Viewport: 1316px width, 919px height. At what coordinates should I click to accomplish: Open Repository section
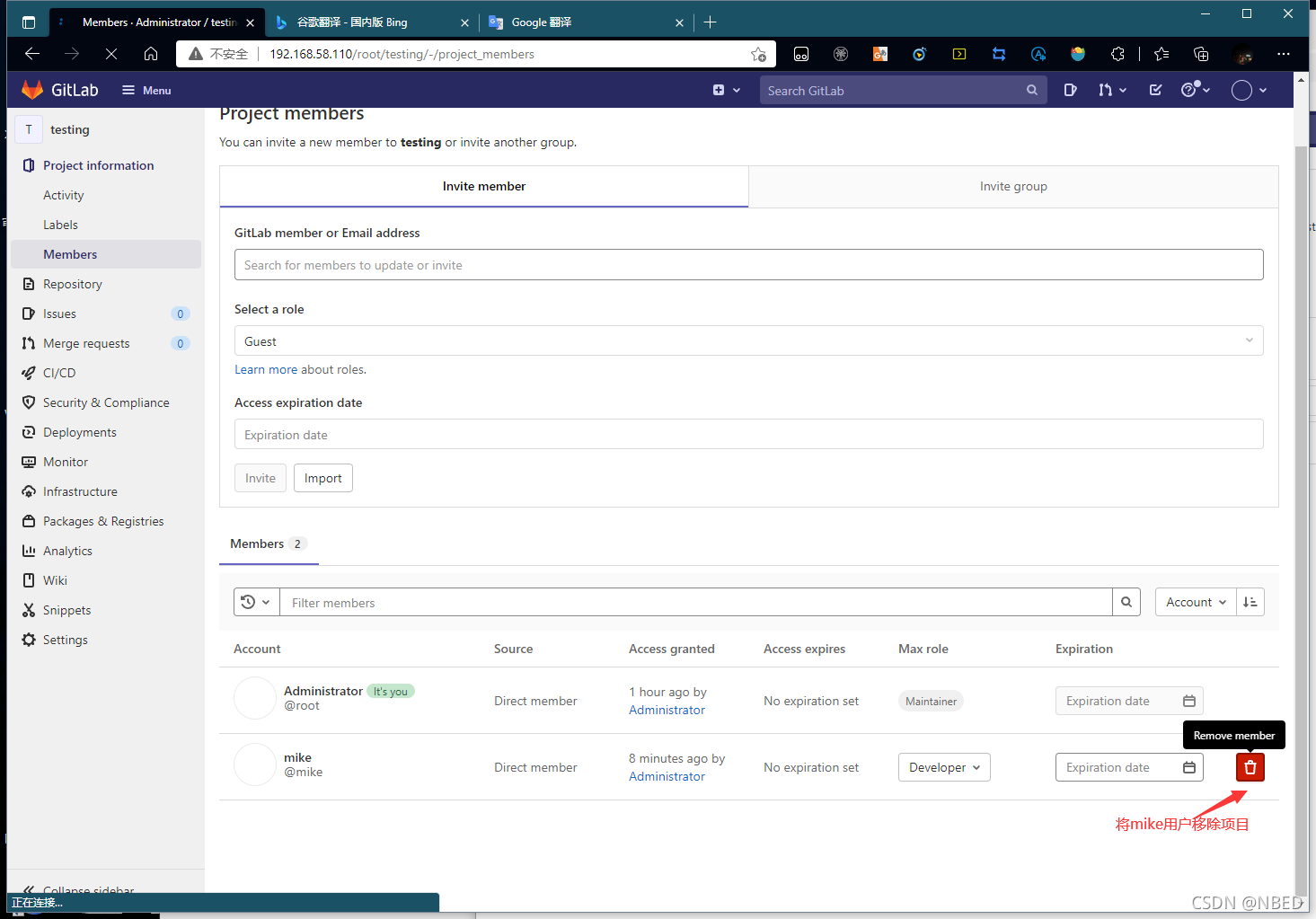click(x=72, y=284)
